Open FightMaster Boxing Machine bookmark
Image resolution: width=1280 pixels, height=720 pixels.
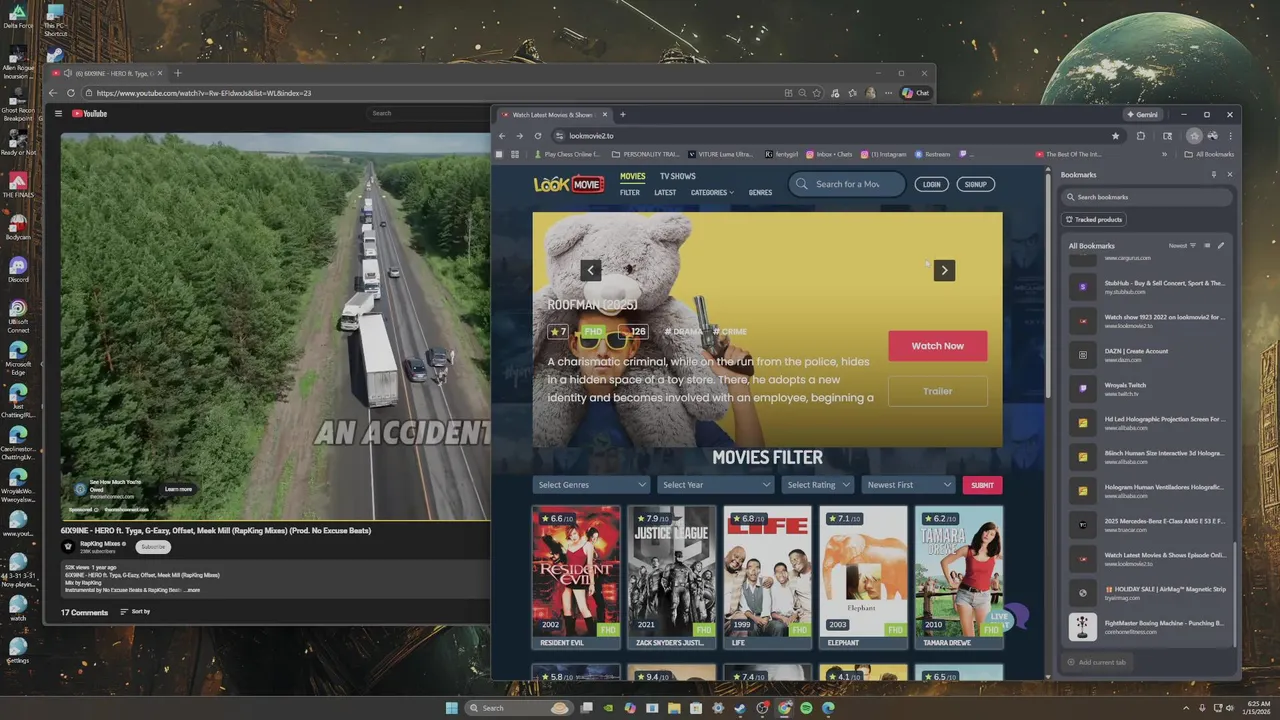1148,627
